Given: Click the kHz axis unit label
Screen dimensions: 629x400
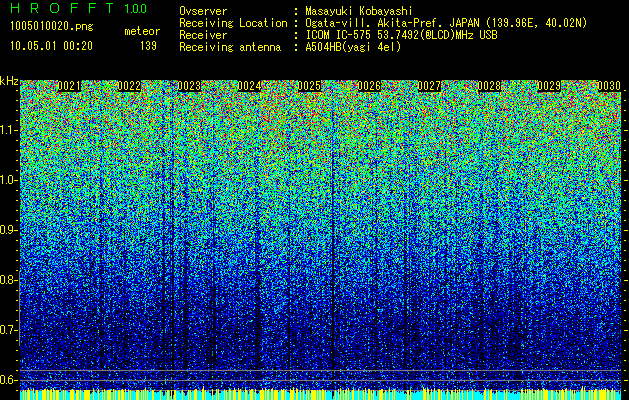Looking at the screenshot, I should pyautogui.click(x=9, y=81).
